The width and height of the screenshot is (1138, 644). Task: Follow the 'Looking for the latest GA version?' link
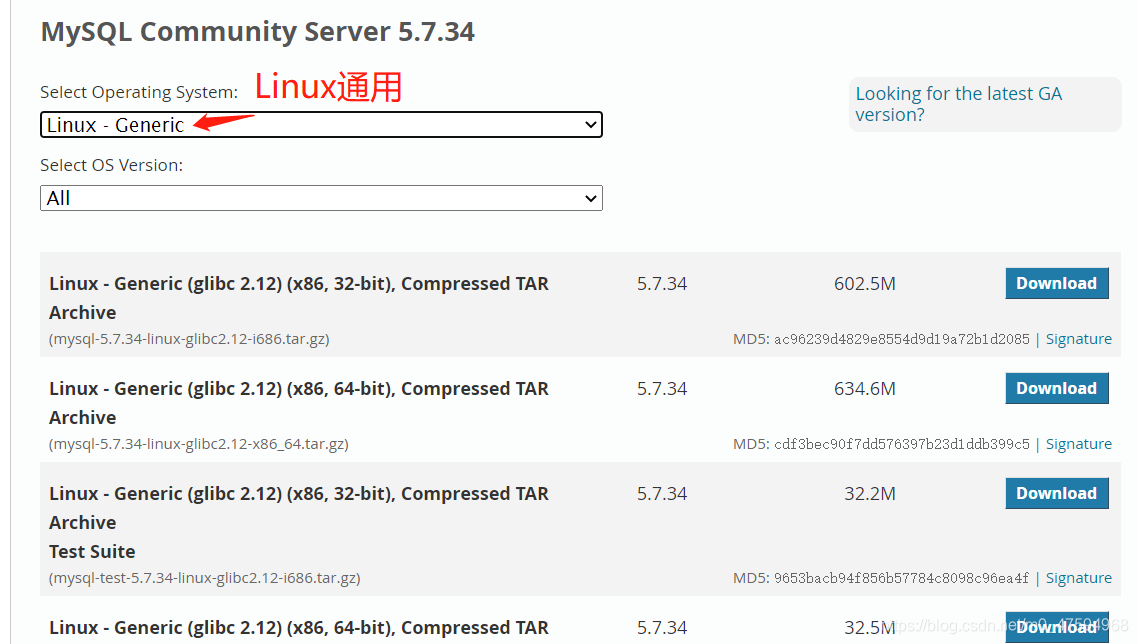click(958, 104)
